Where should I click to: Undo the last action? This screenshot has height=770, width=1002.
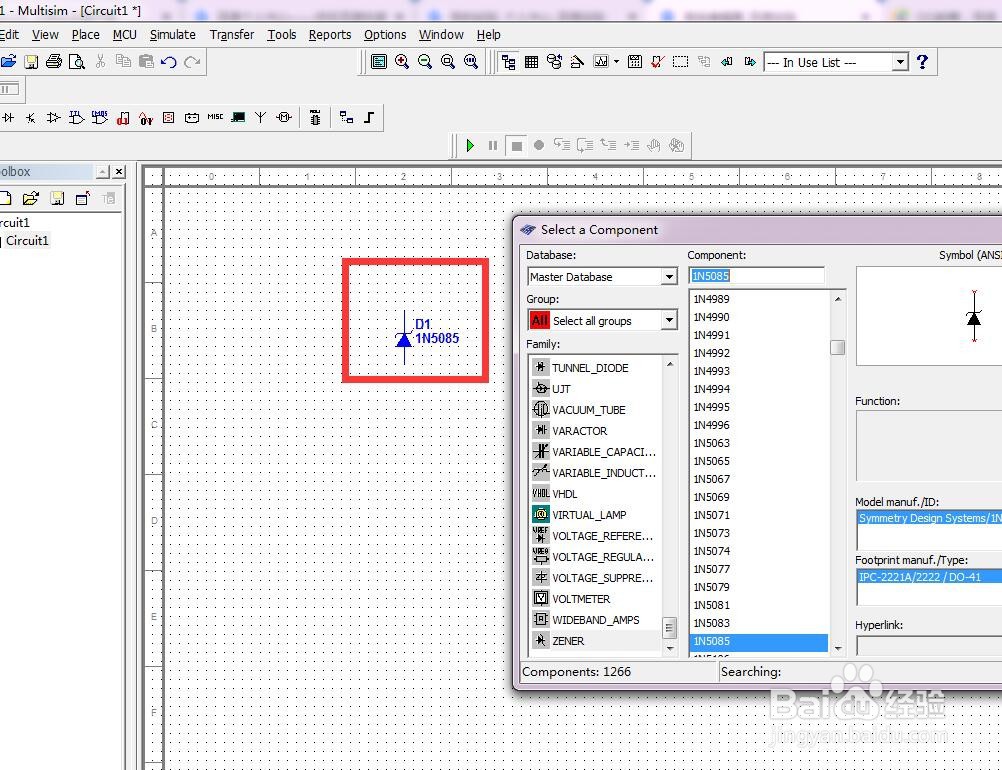pyautogui.click(x=169, y=61)
